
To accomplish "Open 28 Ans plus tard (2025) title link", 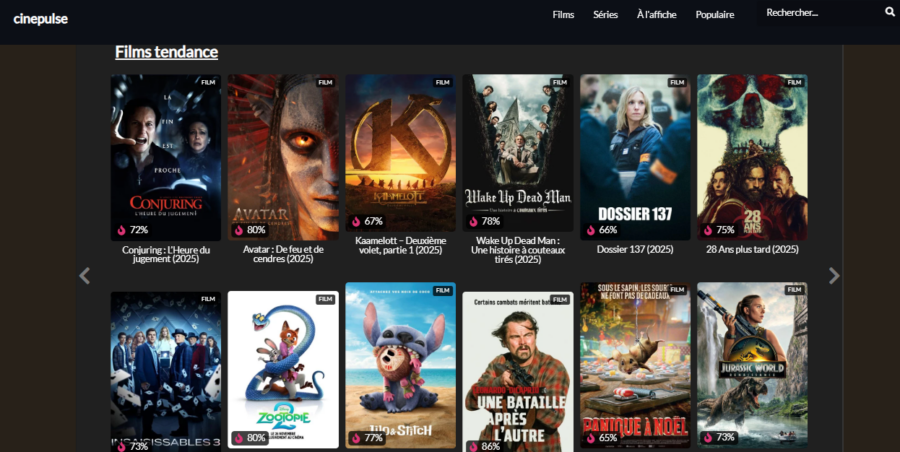I will click(x=752, y=250).
